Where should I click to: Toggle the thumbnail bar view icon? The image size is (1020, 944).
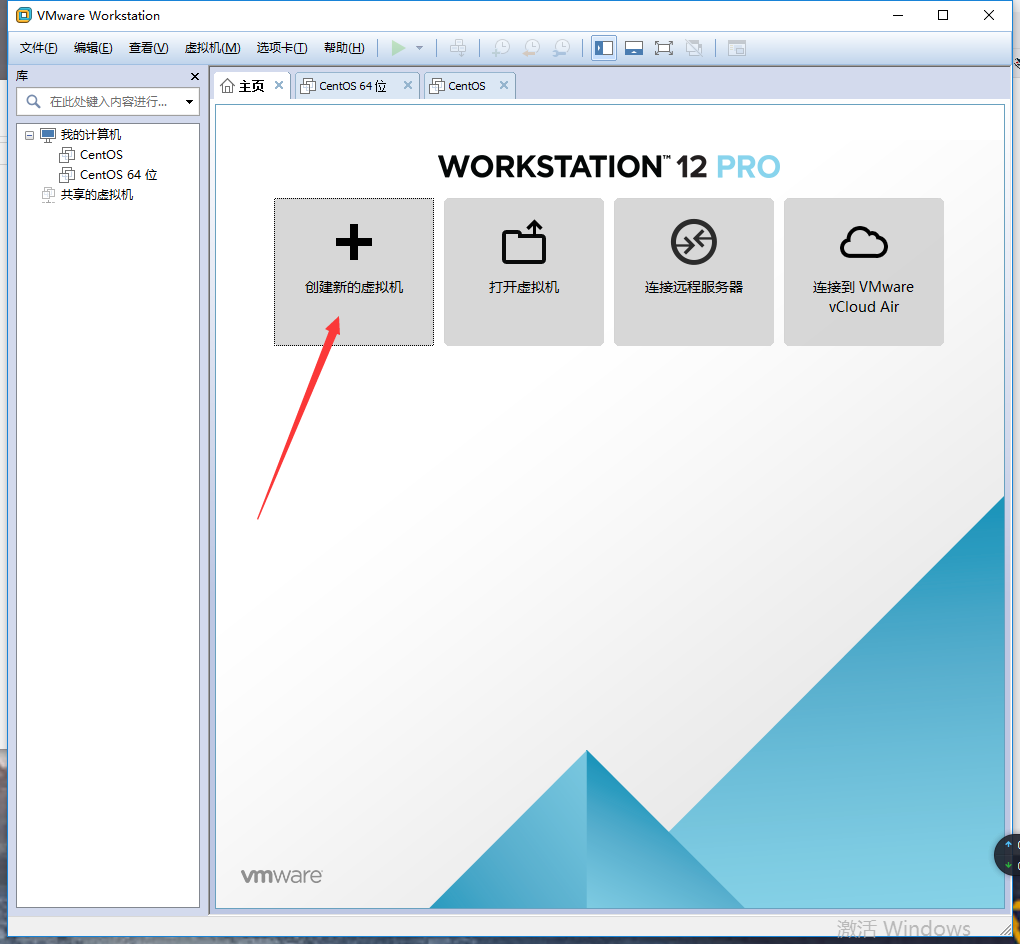pyautogui.click(x=634, y=48)
